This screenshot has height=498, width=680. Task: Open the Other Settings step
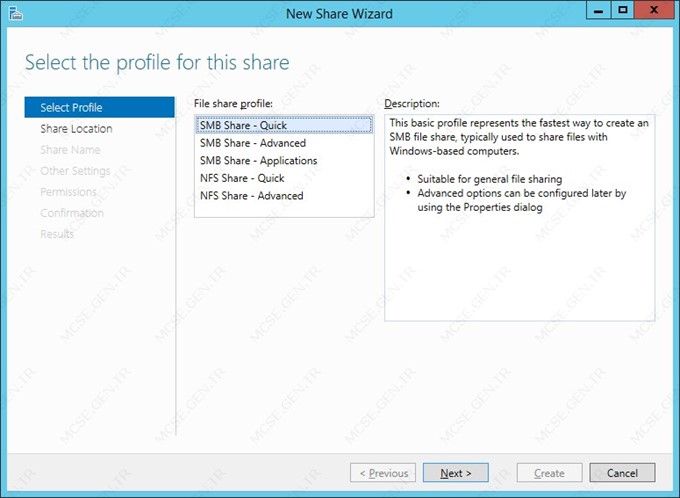point(75,171)
